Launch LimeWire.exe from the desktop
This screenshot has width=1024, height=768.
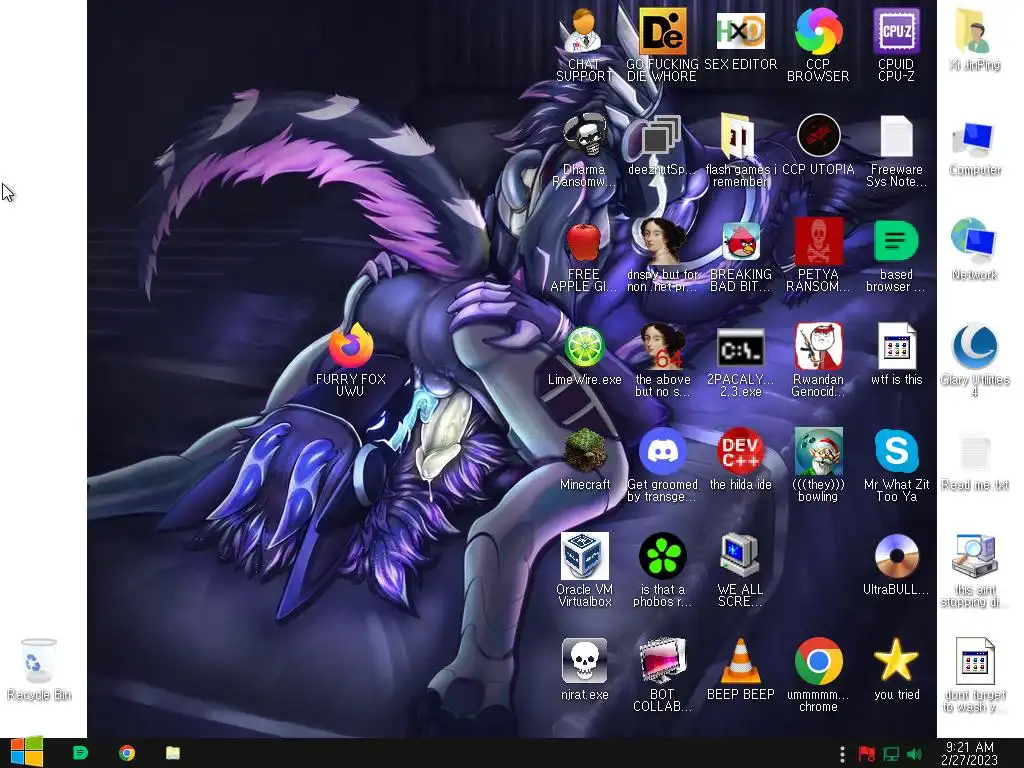click(584, 355)
